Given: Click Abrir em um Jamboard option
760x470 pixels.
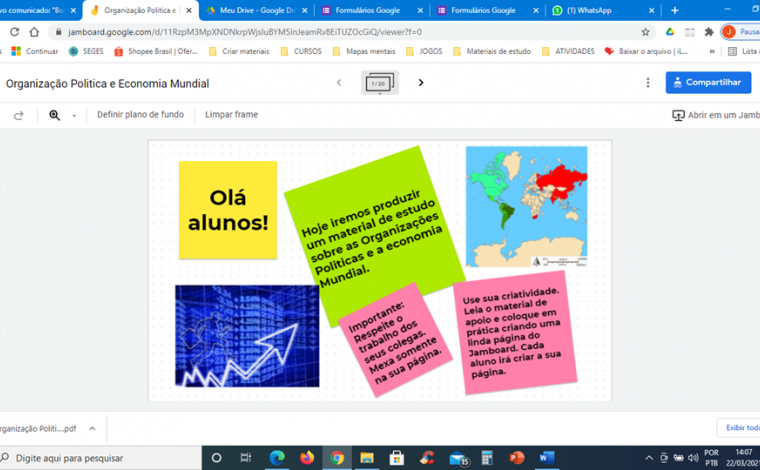Looking at the screenshot, I should click(x=715, y=115).
